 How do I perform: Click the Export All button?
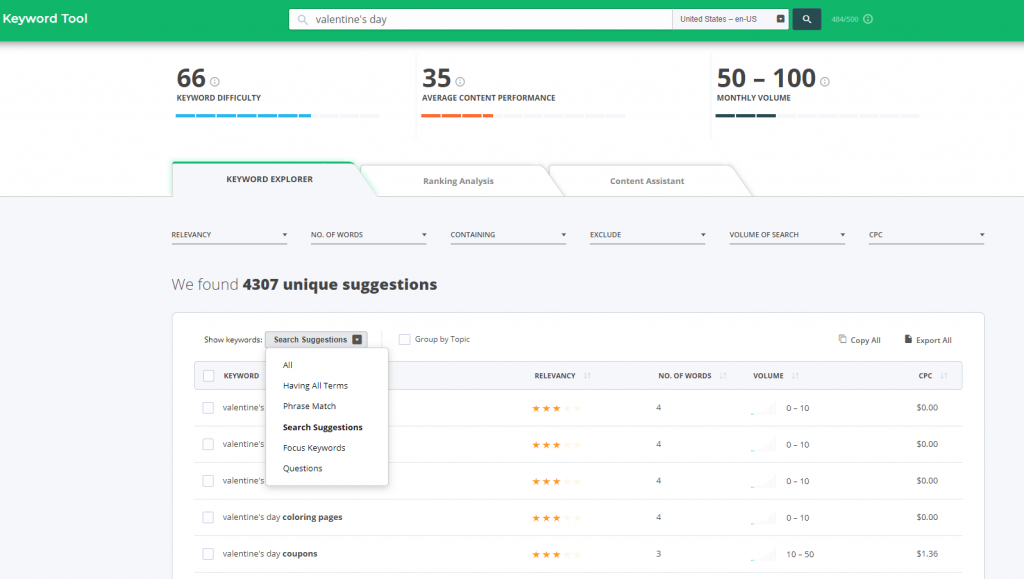(928, 340)
